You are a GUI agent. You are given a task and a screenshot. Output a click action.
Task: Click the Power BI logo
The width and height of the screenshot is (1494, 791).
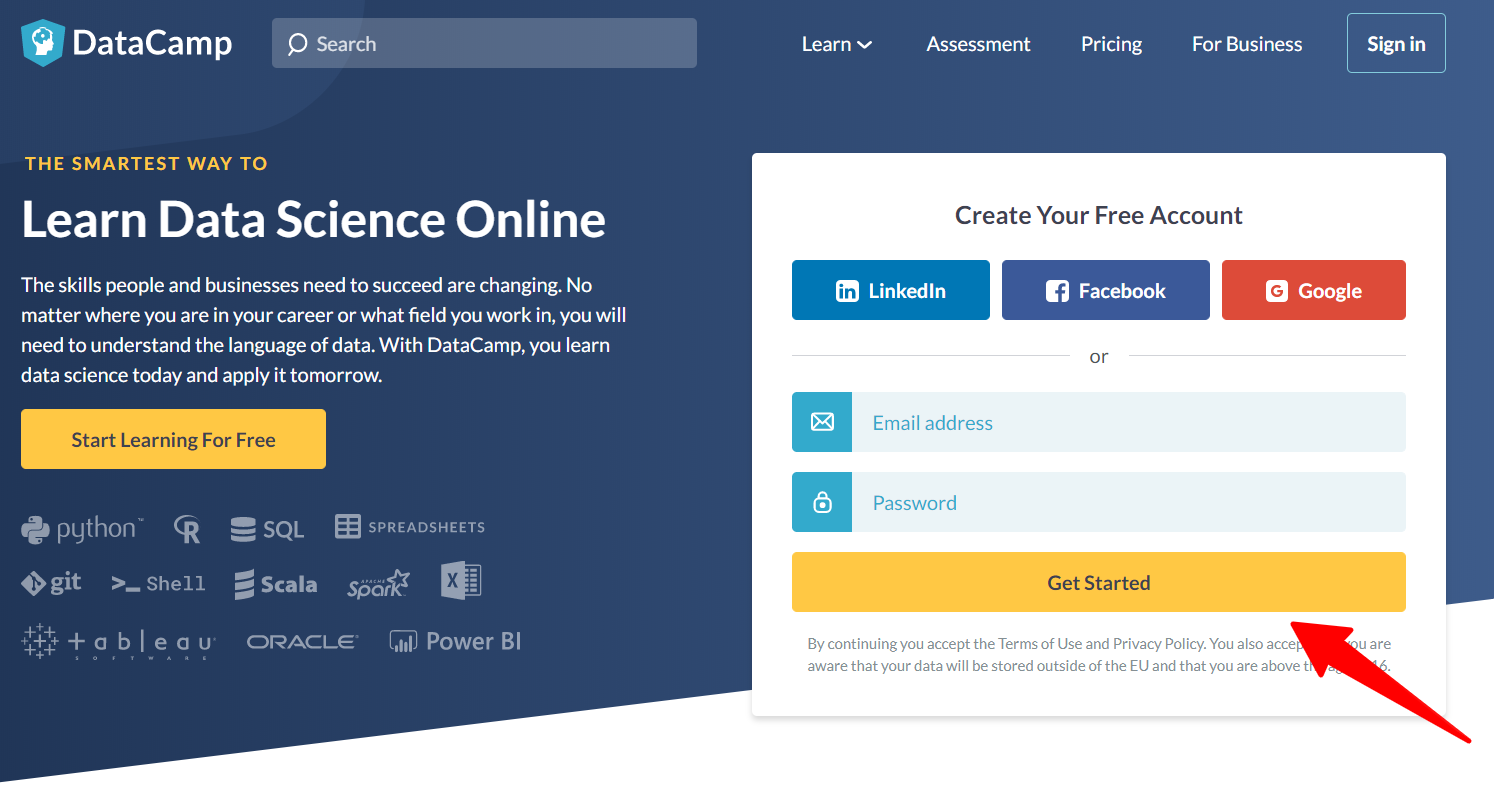coord(455,642)
